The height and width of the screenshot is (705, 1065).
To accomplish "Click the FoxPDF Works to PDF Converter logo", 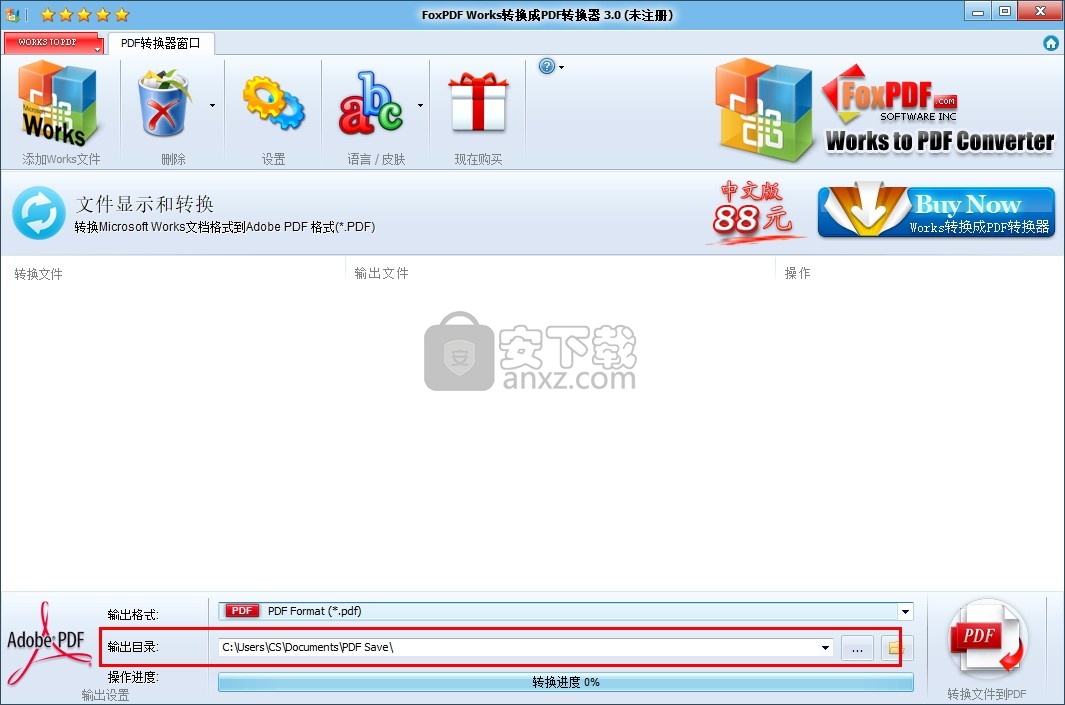I will coord(885,111).
